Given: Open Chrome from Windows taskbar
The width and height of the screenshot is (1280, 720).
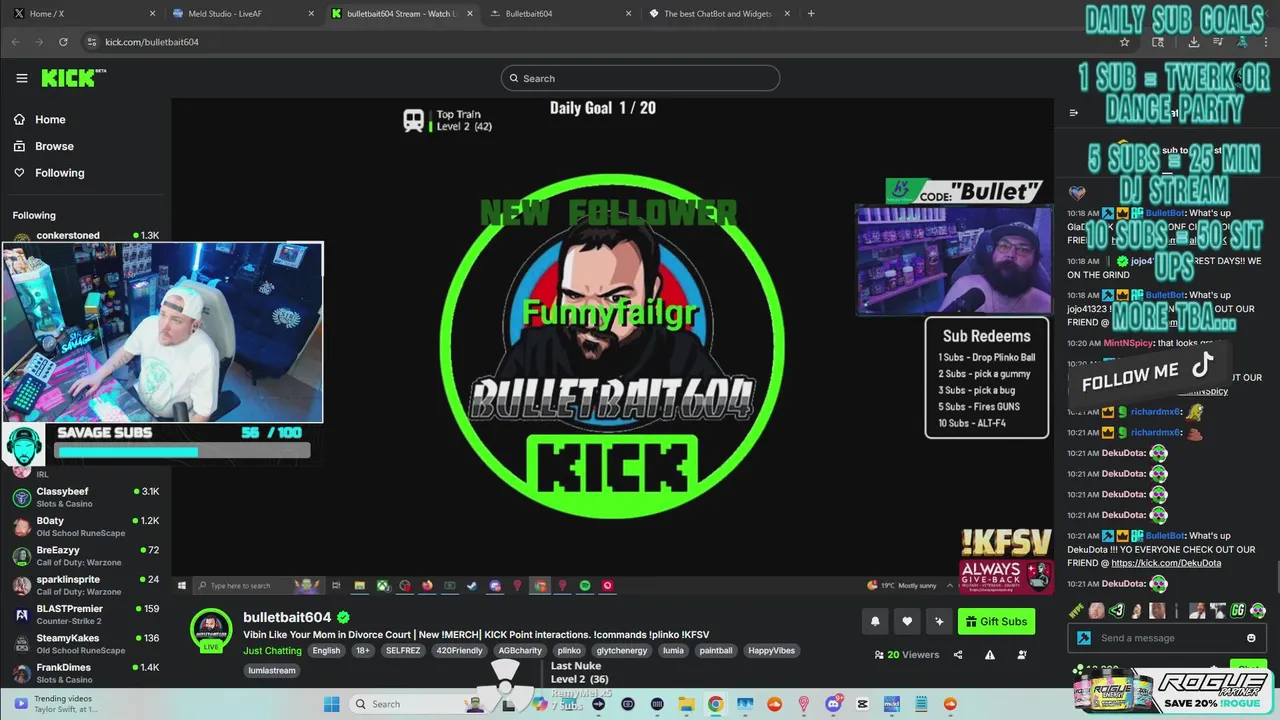Looking at the screenshot, I should point(716,704).
